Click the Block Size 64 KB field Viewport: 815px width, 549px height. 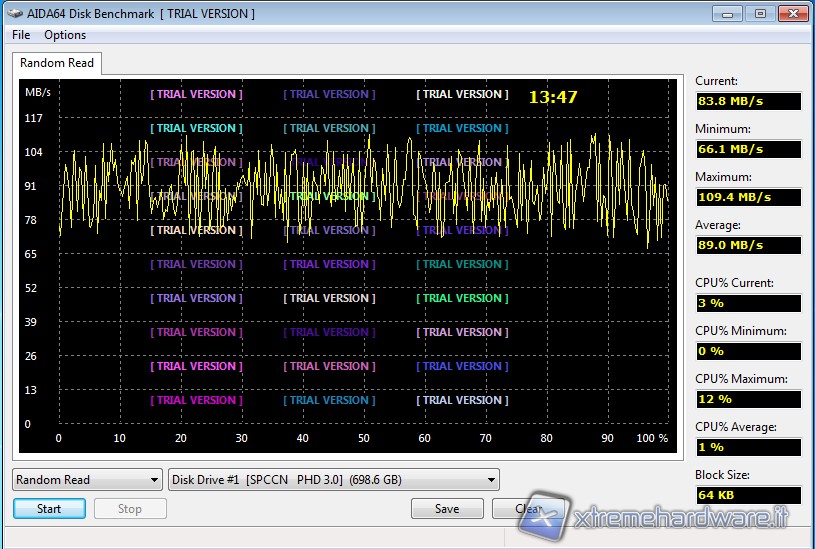pos(748,495)
